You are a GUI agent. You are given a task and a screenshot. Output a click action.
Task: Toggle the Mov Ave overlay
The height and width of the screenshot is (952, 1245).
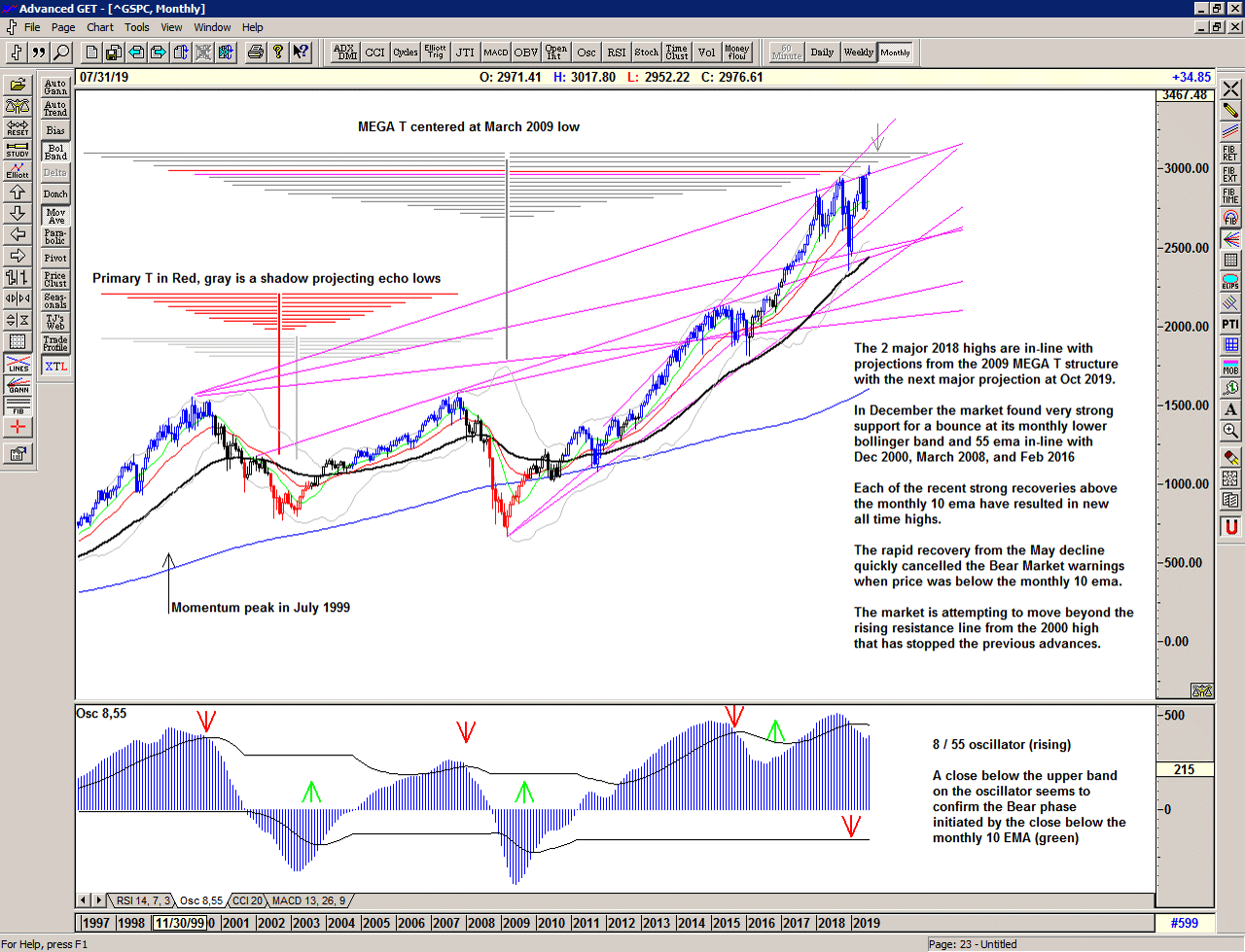[x=55, y=216]
